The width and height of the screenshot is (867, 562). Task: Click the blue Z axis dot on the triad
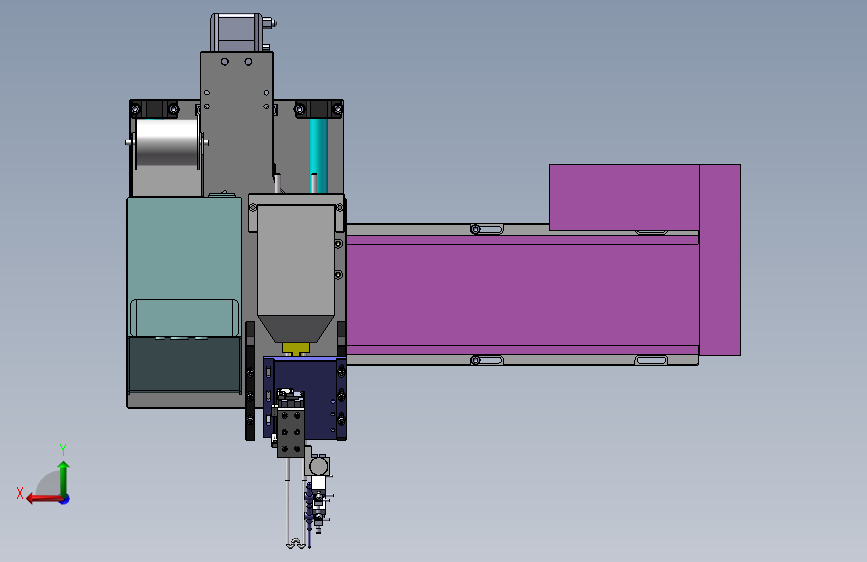(65, 499)
